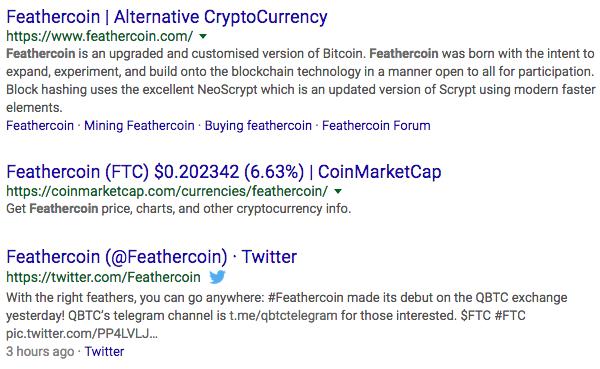Click the https://twitter.com/Feathercoin green URL
600x369 pixels.
pos(103,277)
